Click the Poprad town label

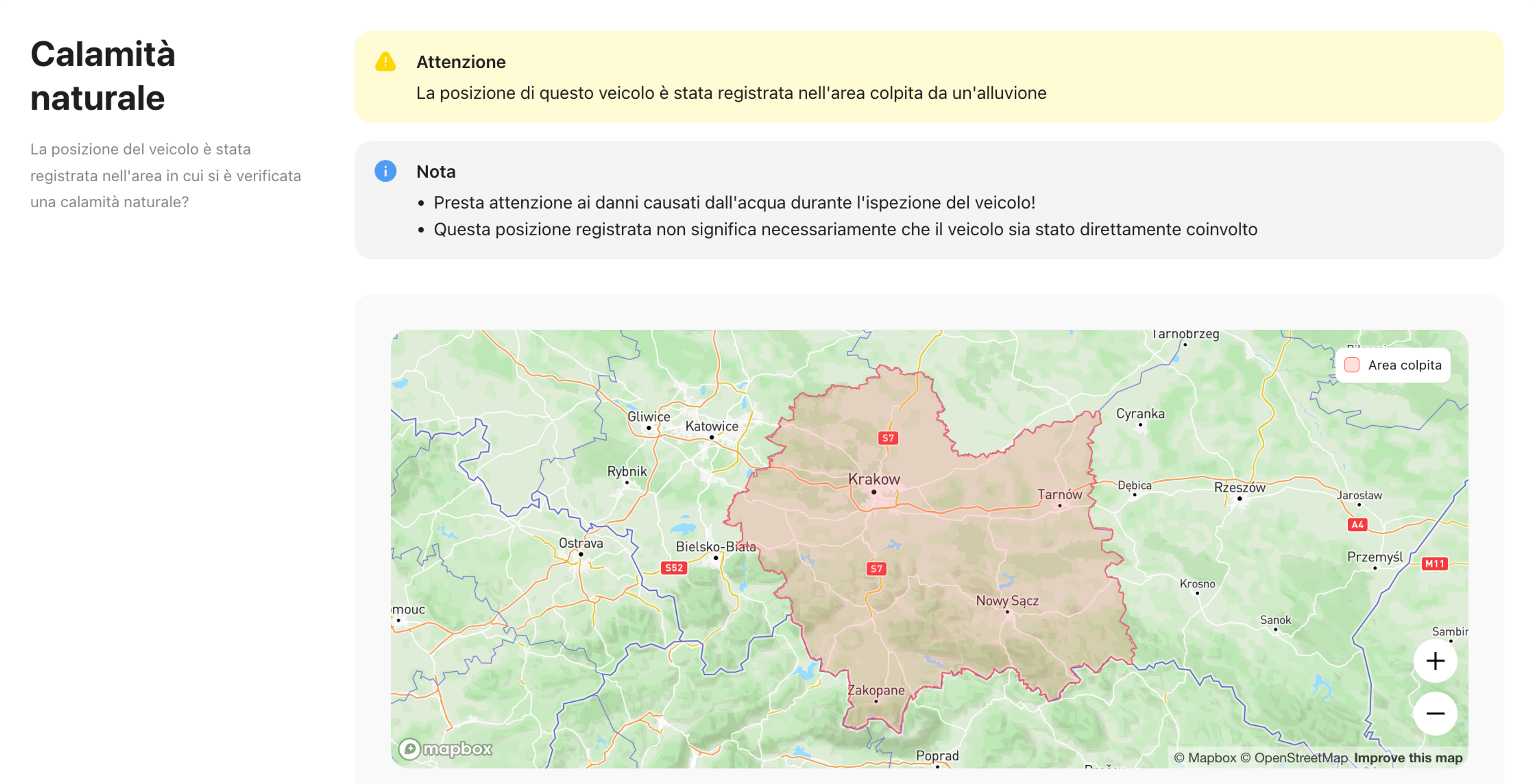937,756
